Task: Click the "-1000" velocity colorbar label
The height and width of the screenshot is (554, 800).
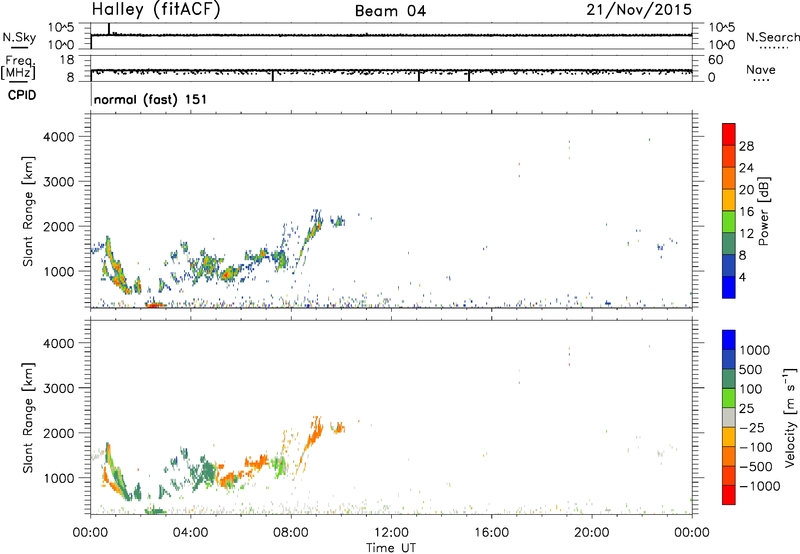Action: (760, 486)
